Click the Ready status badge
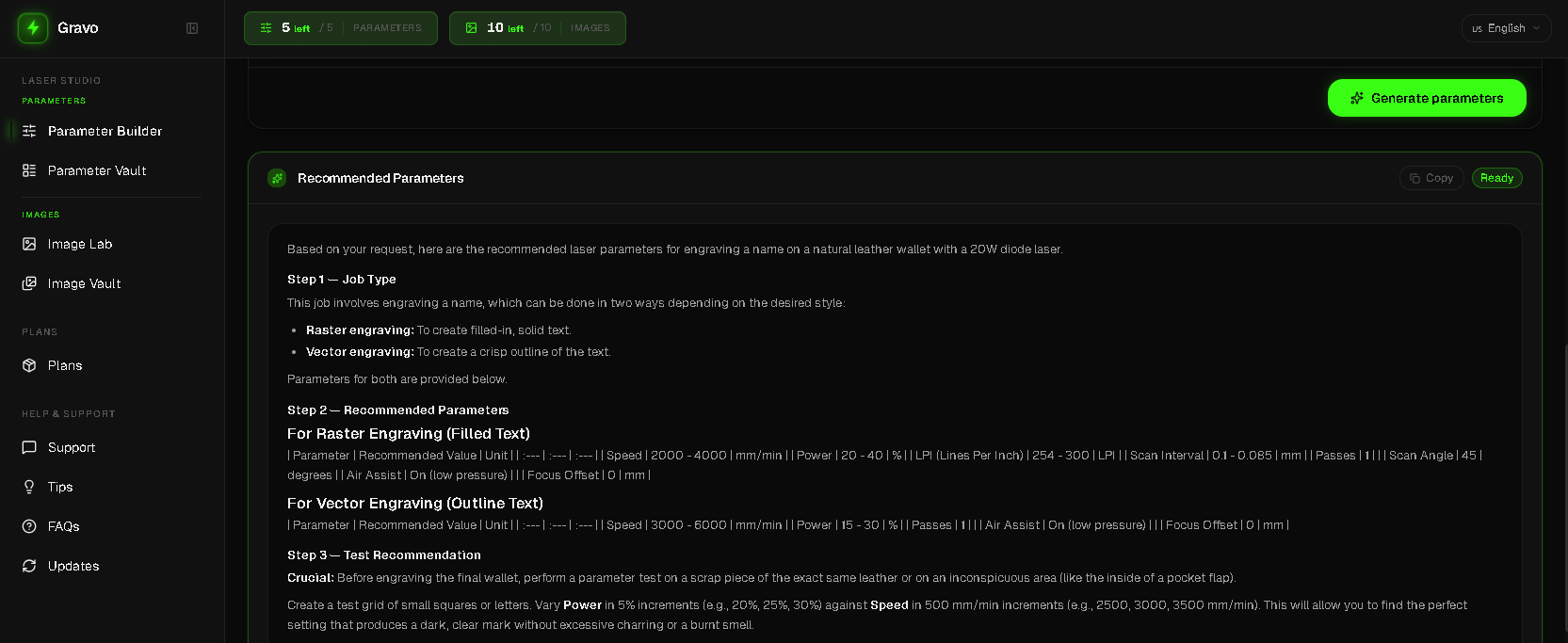The image size is (1568, 643). 1496,178
